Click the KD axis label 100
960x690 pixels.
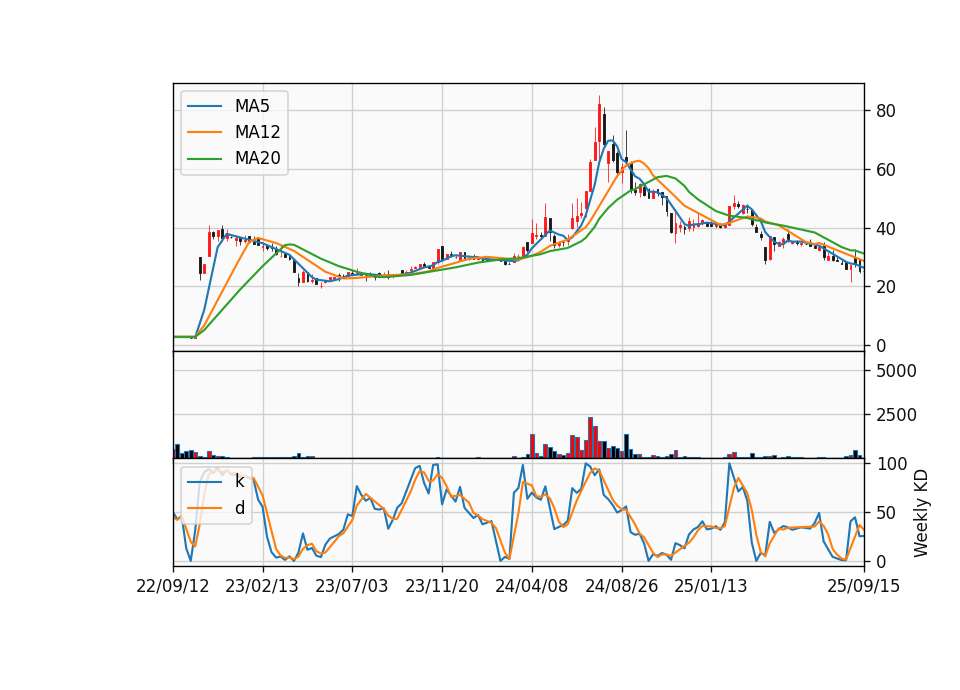click(x=891, y=464)
